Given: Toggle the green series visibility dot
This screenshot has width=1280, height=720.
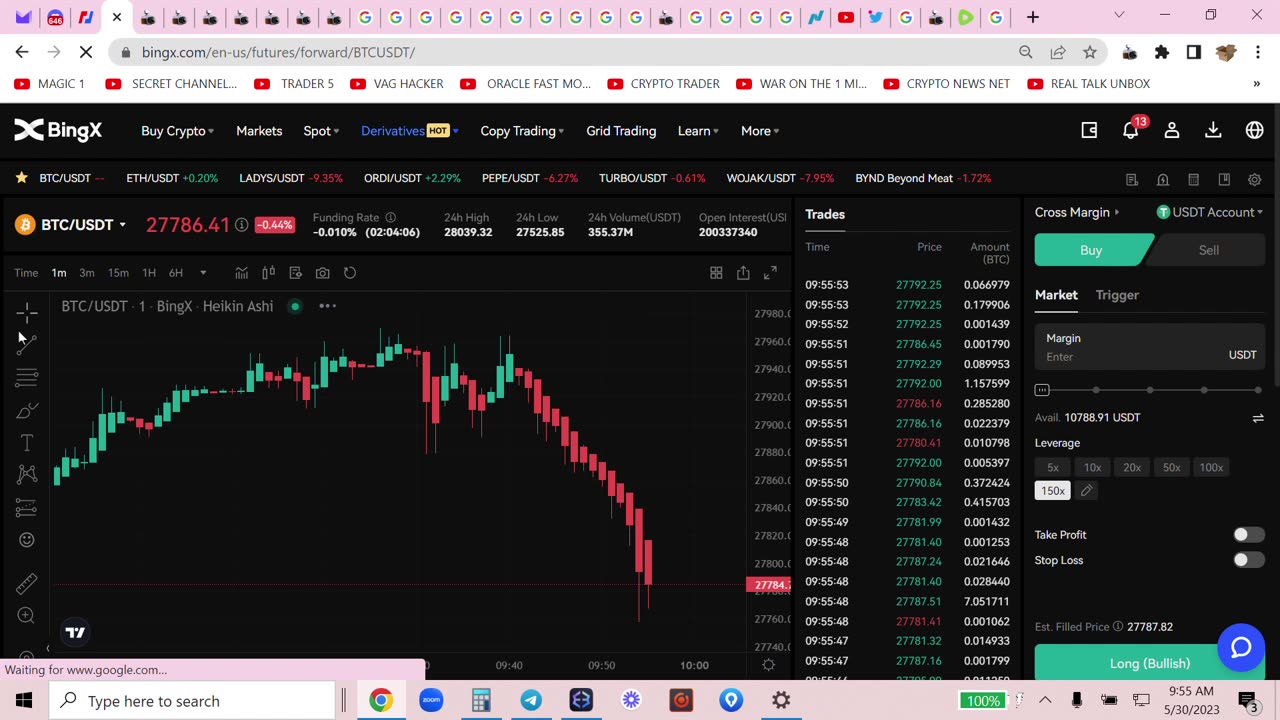Looking at the screenshot, I should click(x=295, y=306).
